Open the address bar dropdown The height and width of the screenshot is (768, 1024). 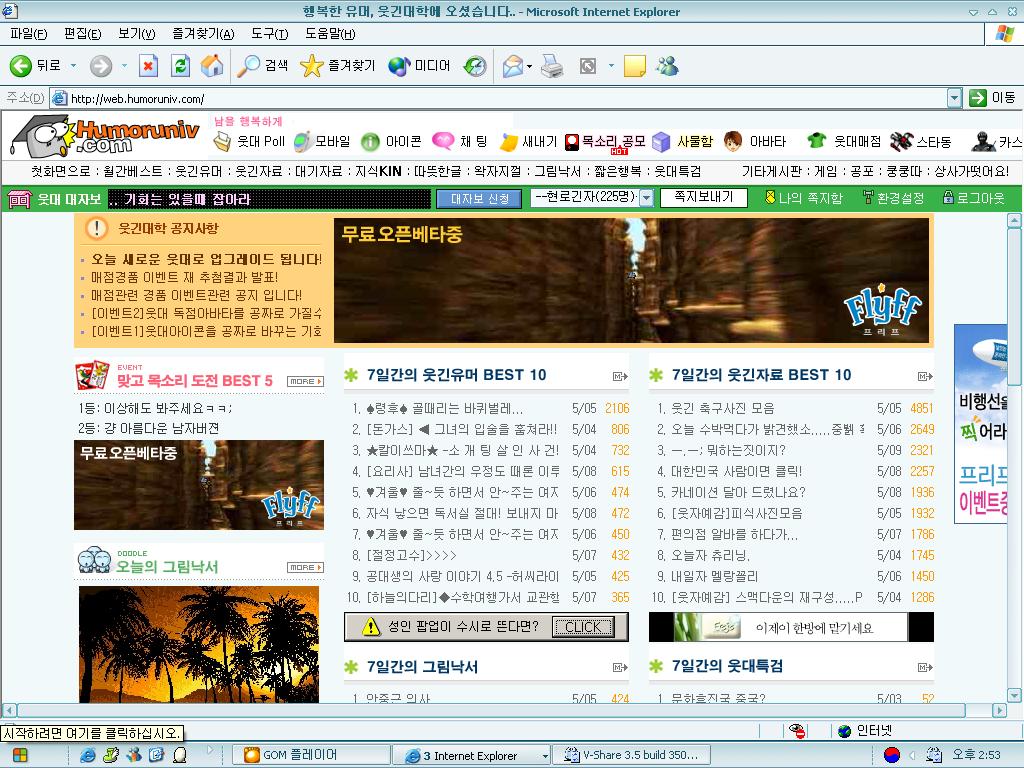(954, 99)
